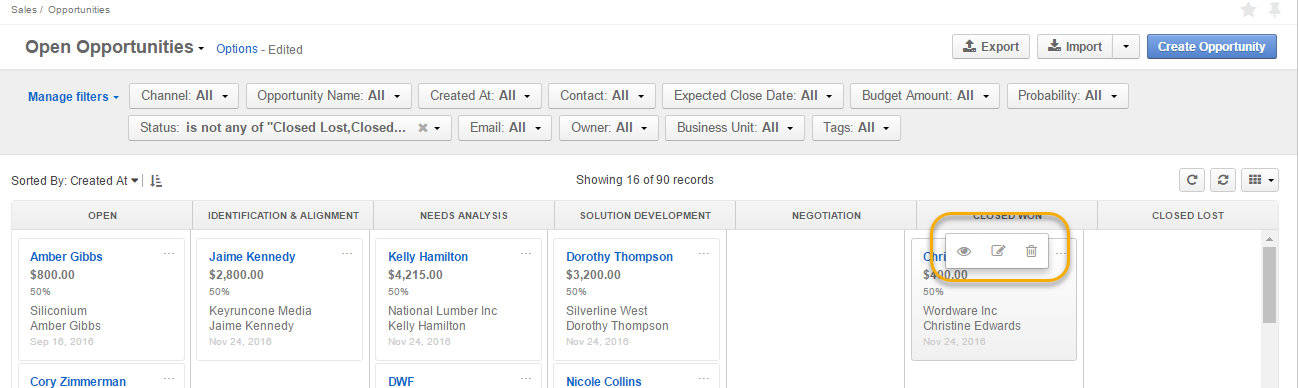1298x388 pixels.
Task: Click the OPEN column header
Action: 102,215
